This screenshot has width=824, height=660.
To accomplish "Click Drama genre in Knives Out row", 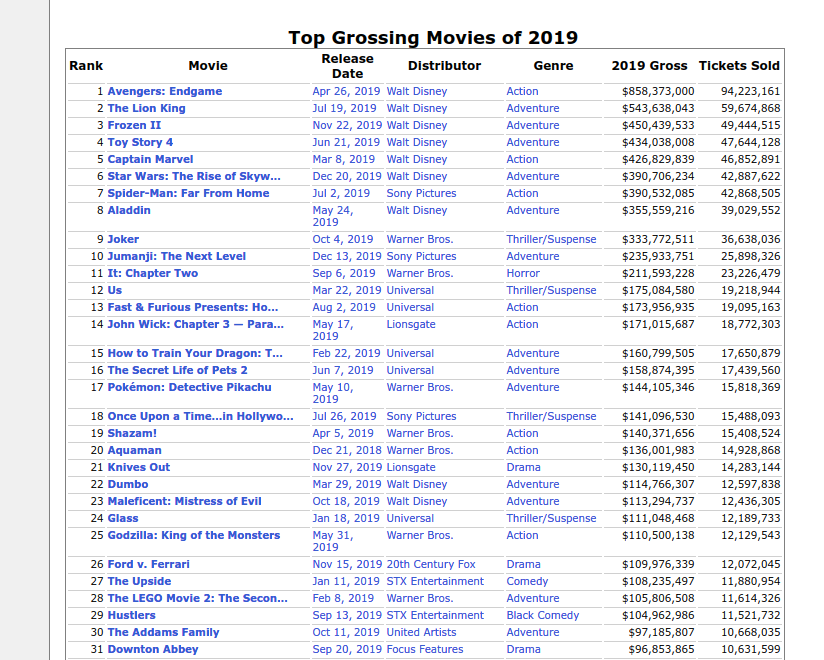I will [x=523, y=467].
